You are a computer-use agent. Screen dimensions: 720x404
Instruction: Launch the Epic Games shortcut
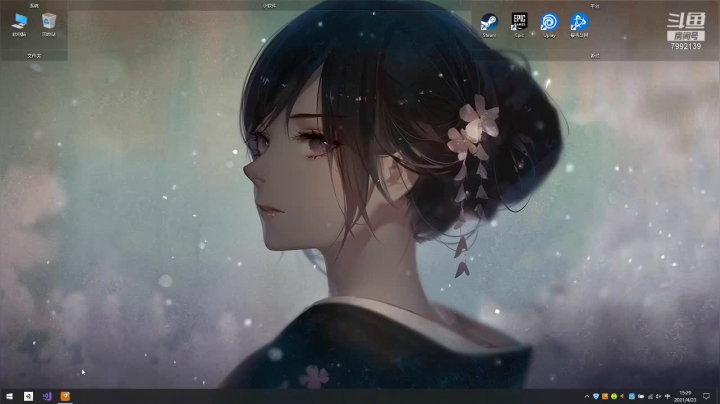tap(519, 25)
